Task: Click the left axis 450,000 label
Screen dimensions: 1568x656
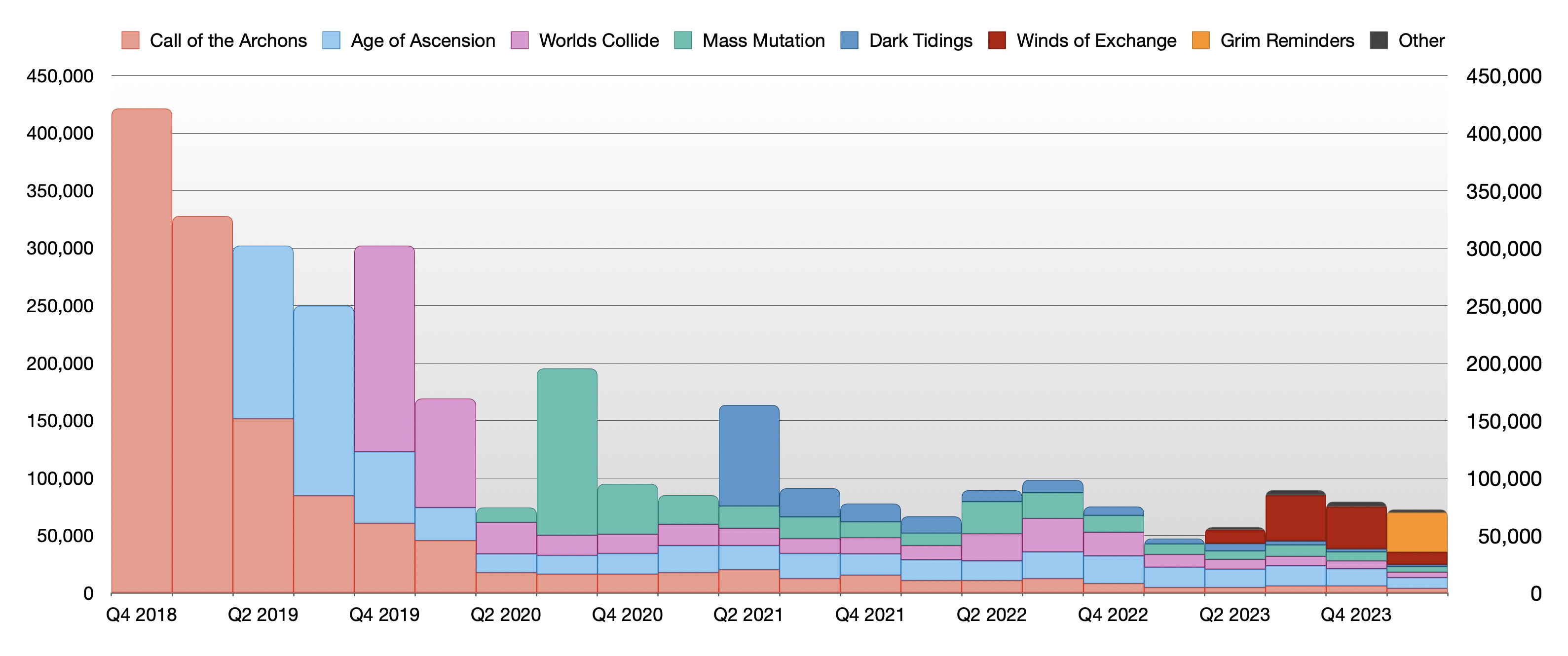Action: tap(60, 76)
